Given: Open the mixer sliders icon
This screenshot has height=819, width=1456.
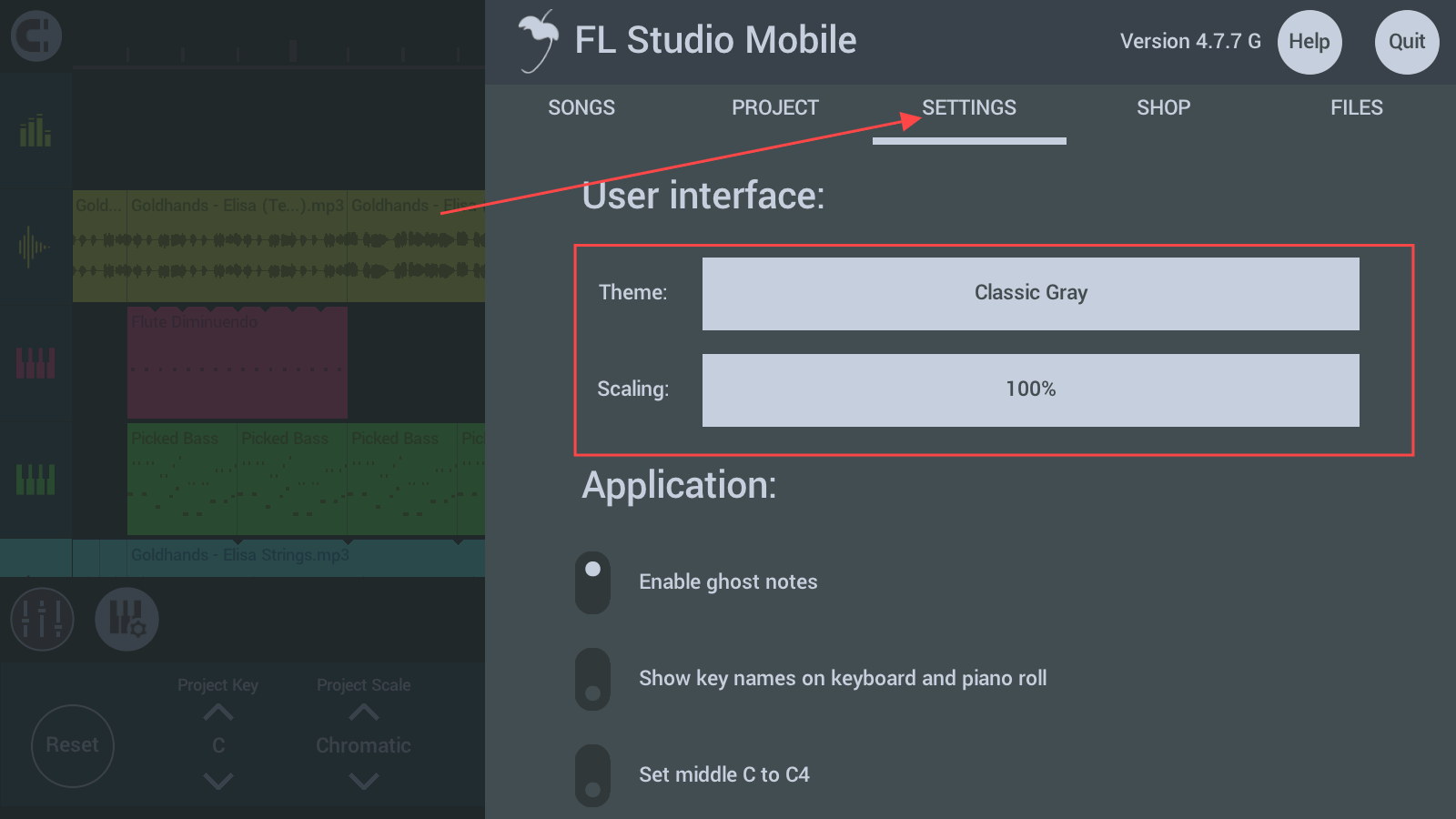Looking at the screenshot, I should click(x=42, y=620).
